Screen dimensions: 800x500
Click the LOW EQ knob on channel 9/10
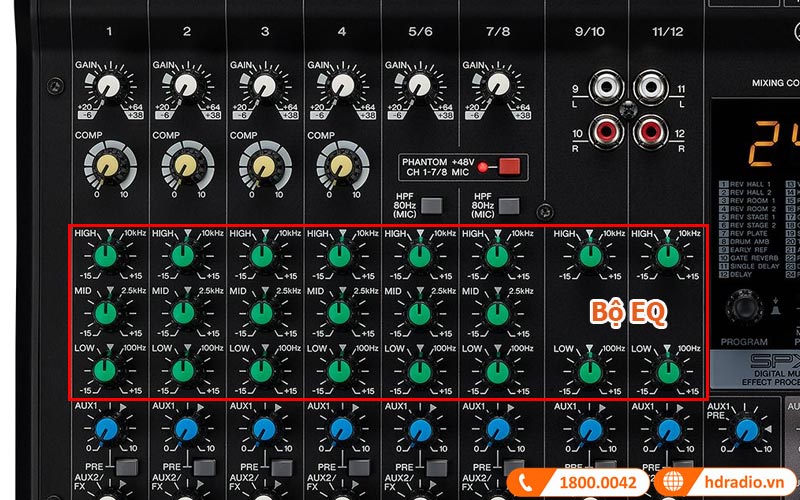(x=590, y=371)
